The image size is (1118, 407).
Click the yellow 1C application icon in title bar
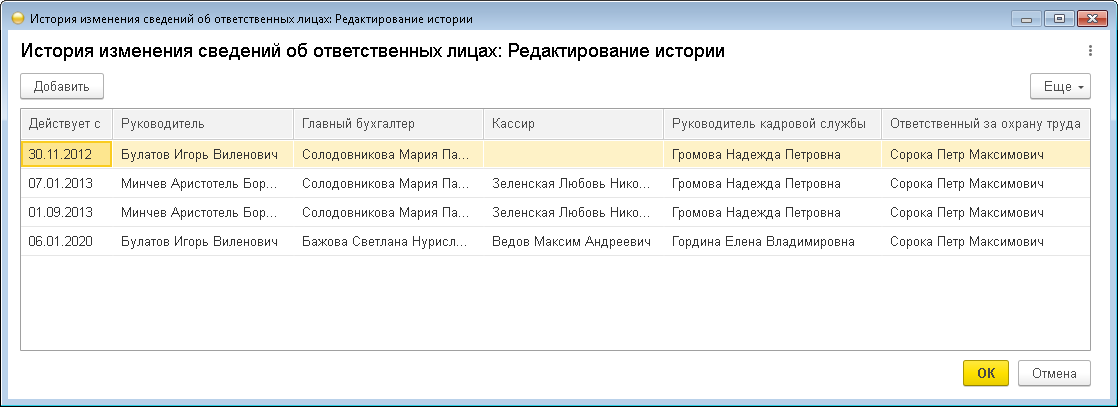click(x=16, y=19)
